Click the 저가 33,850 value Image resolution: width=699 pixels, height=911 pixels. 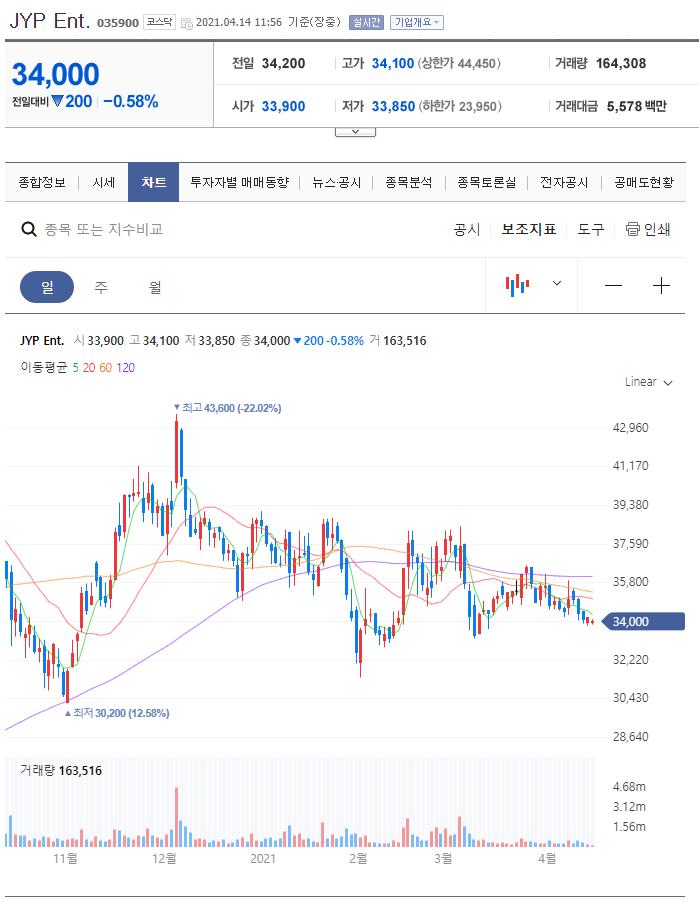click(393, 106)
